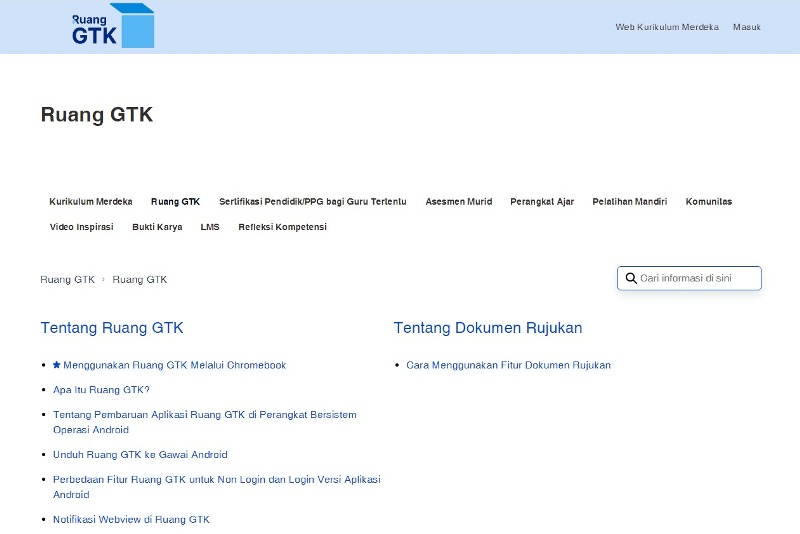Click the Ruang GTK logo
This screenshot has width=800, height=534.
113,26
